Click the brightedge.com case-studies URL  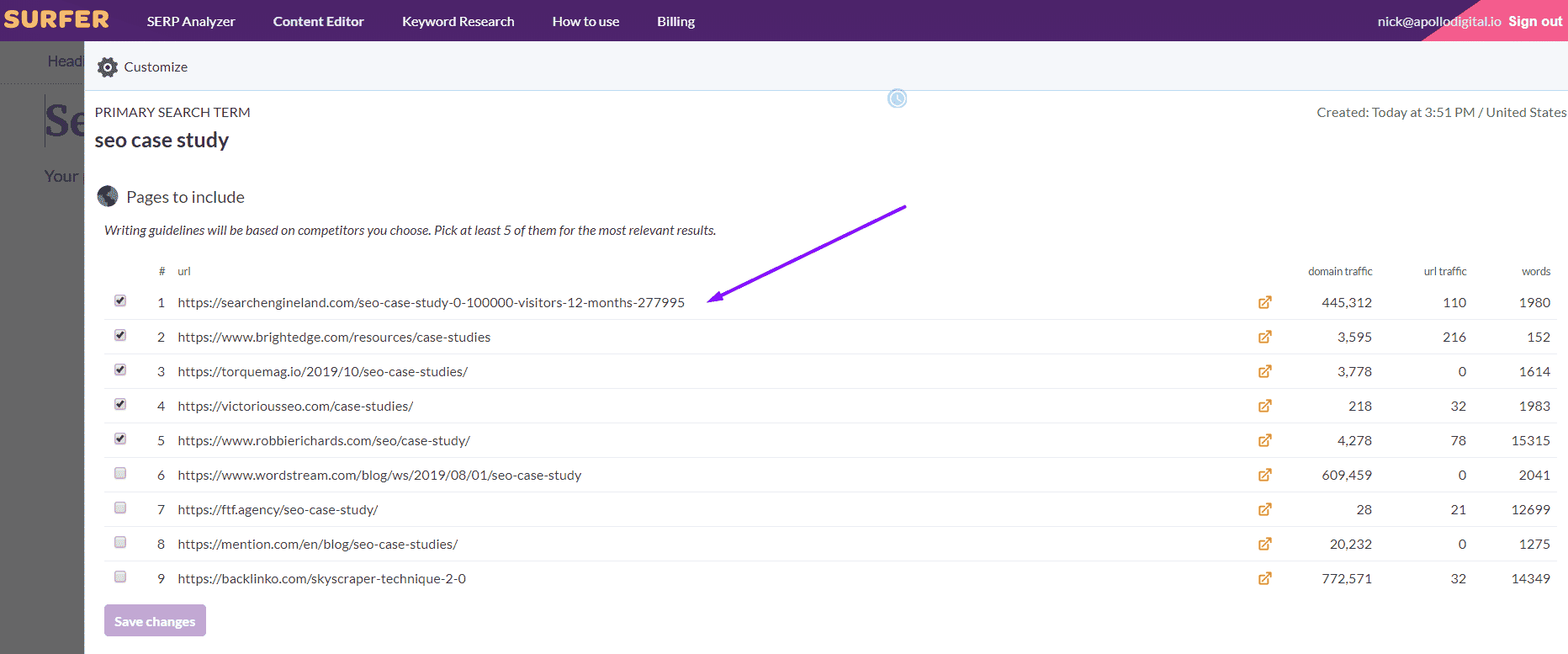[x=334, y=338]
